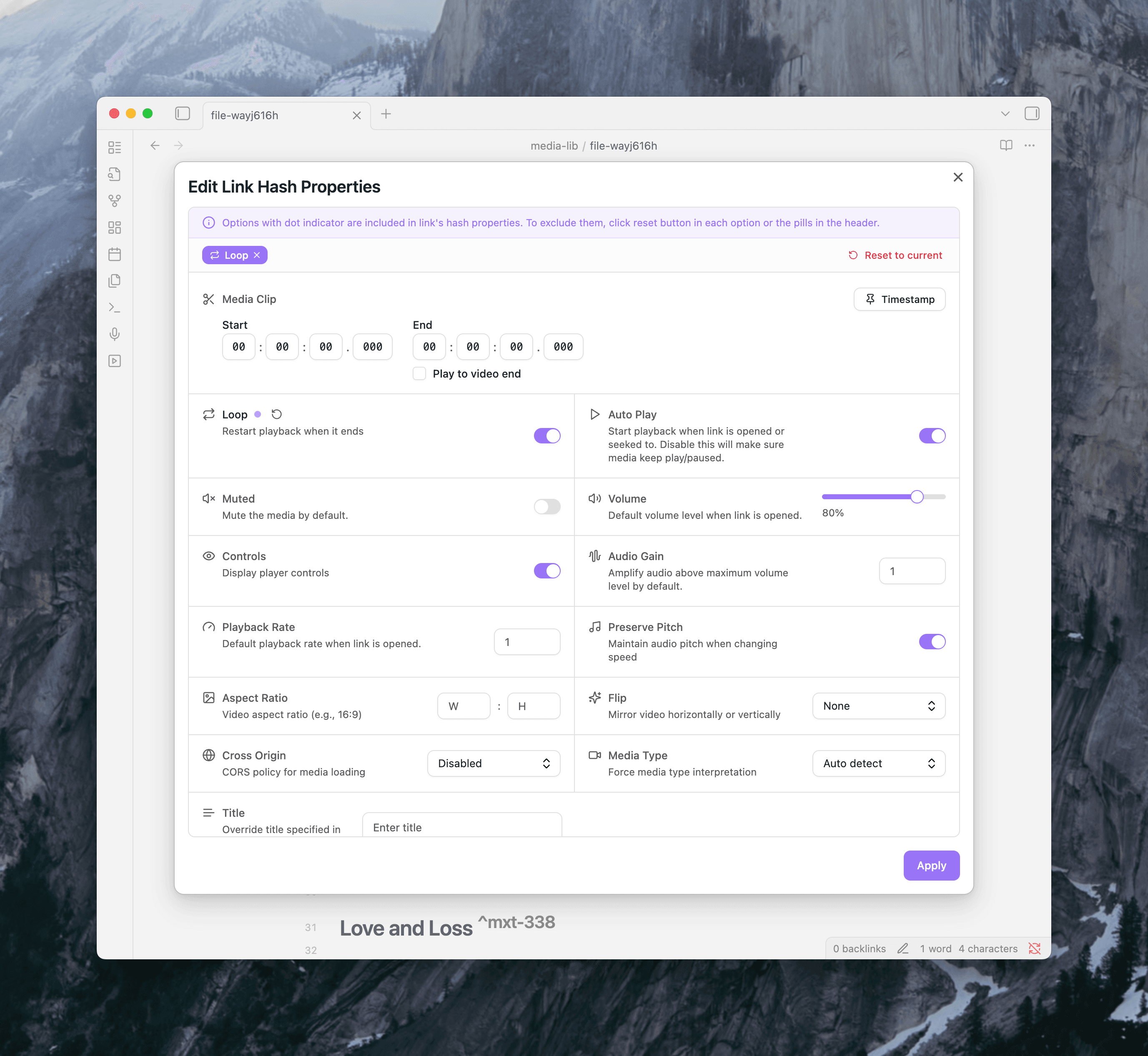The width and height of the screenshot is (1148, 1056).
Task: Open the file search icon in sidebar
Action: 115,174
